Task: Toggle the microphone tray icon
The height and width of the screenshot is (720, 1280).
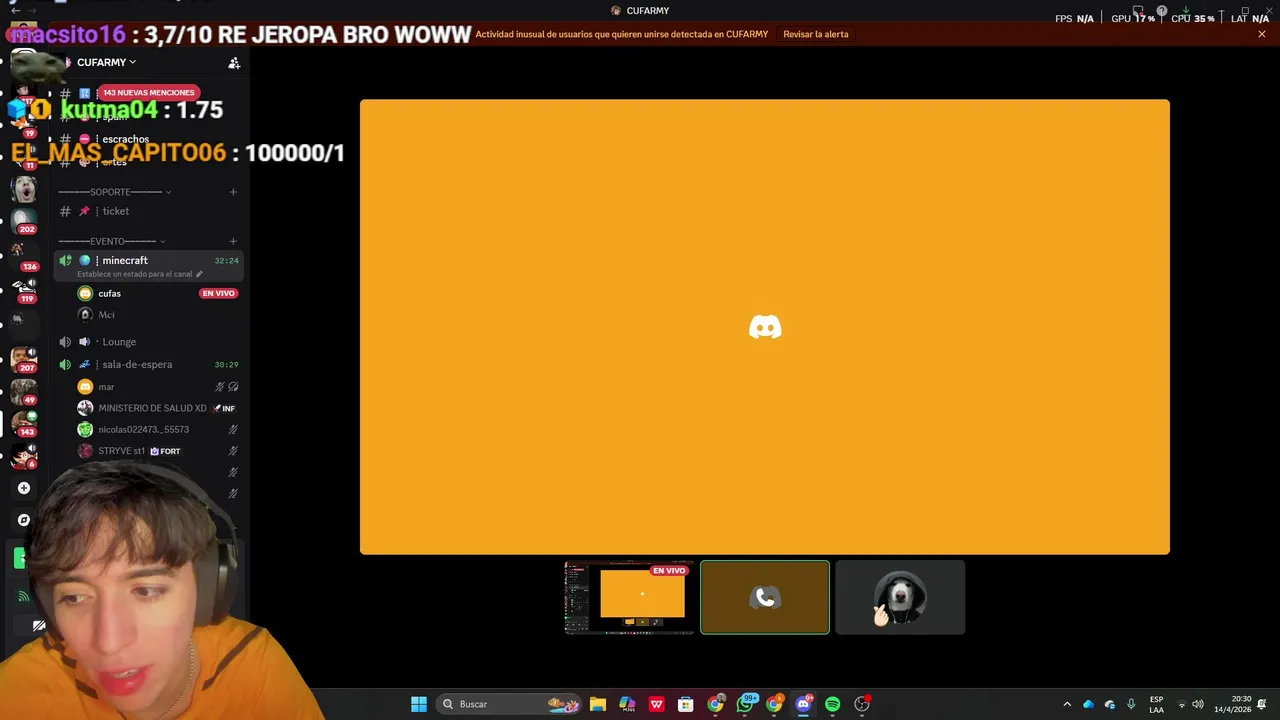Action: (x=1131, y=704)
